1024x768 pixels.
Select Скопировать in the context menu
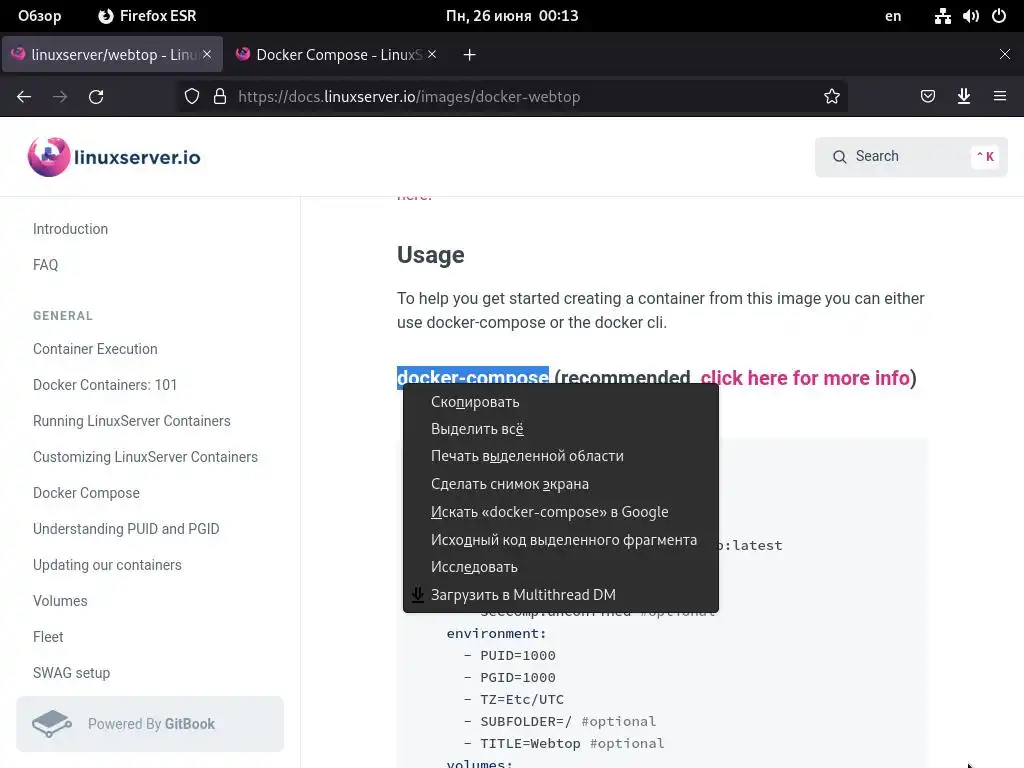click(x=475, y=402)
